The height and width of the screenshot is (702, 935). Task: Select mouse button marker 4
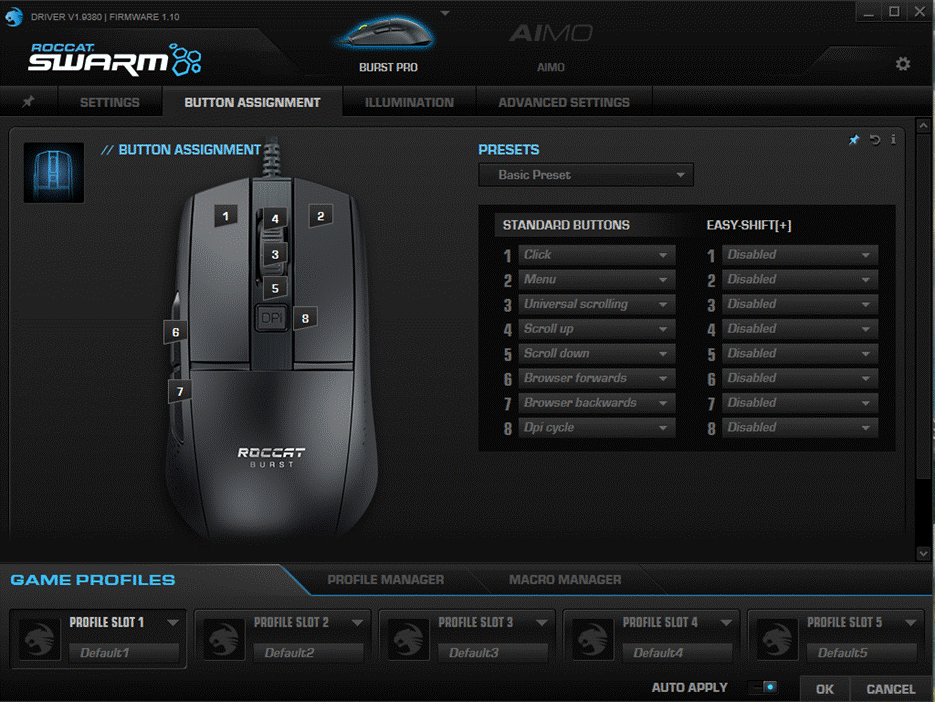[275, 218]
